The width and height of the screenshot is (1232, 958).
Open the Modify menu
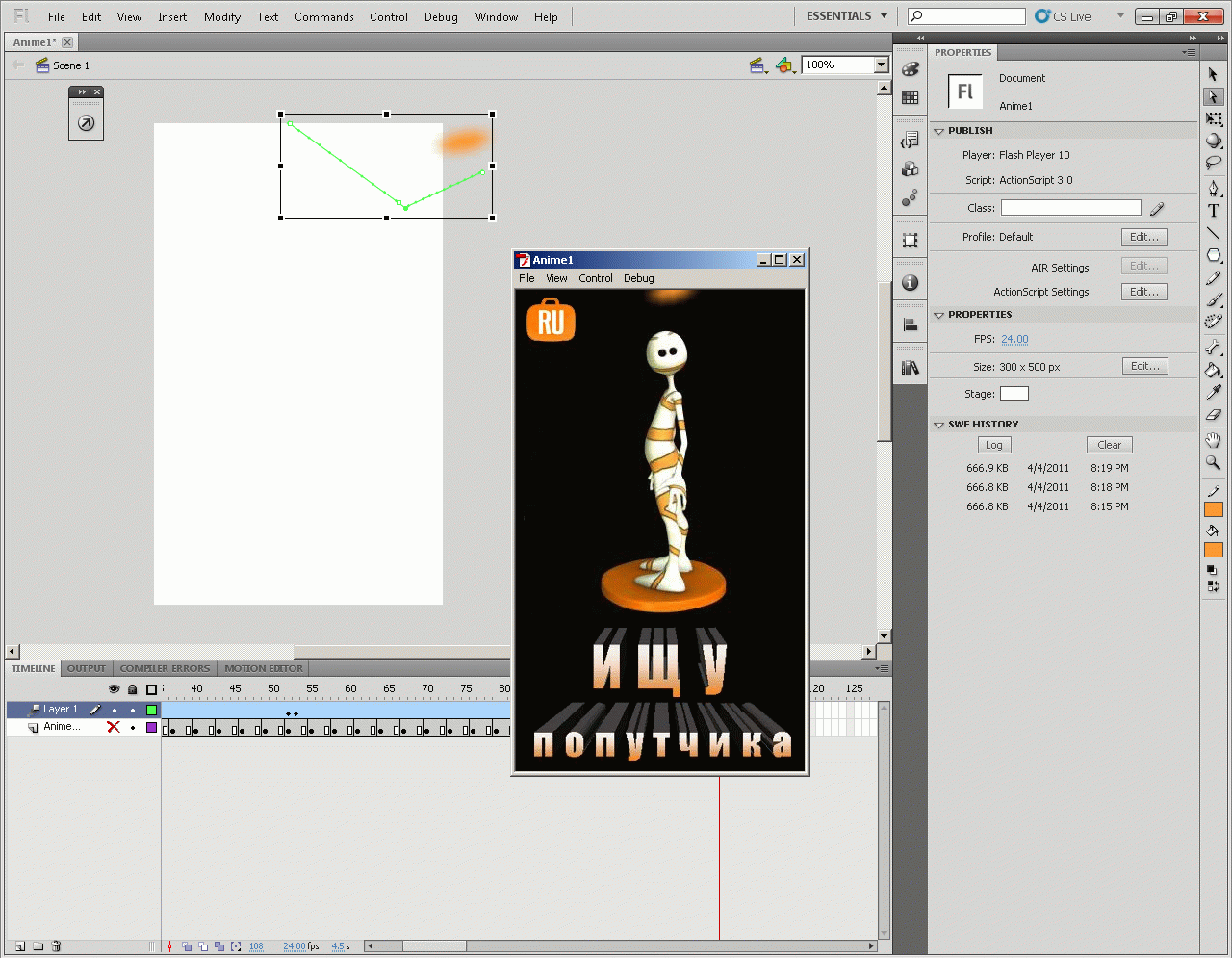[x=221, y=16]
